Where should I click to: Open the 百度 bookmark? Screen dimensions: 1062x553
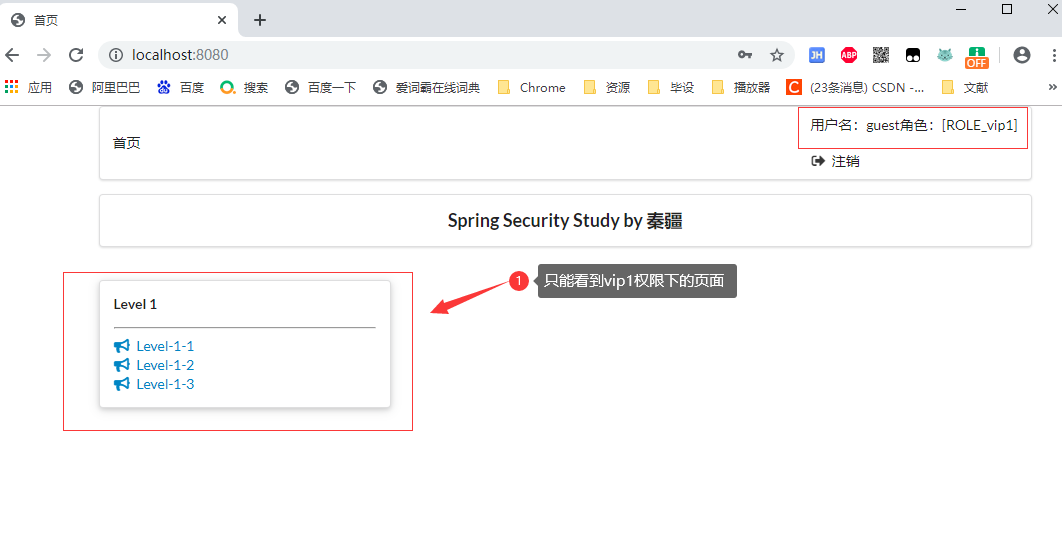click(180, 87)
